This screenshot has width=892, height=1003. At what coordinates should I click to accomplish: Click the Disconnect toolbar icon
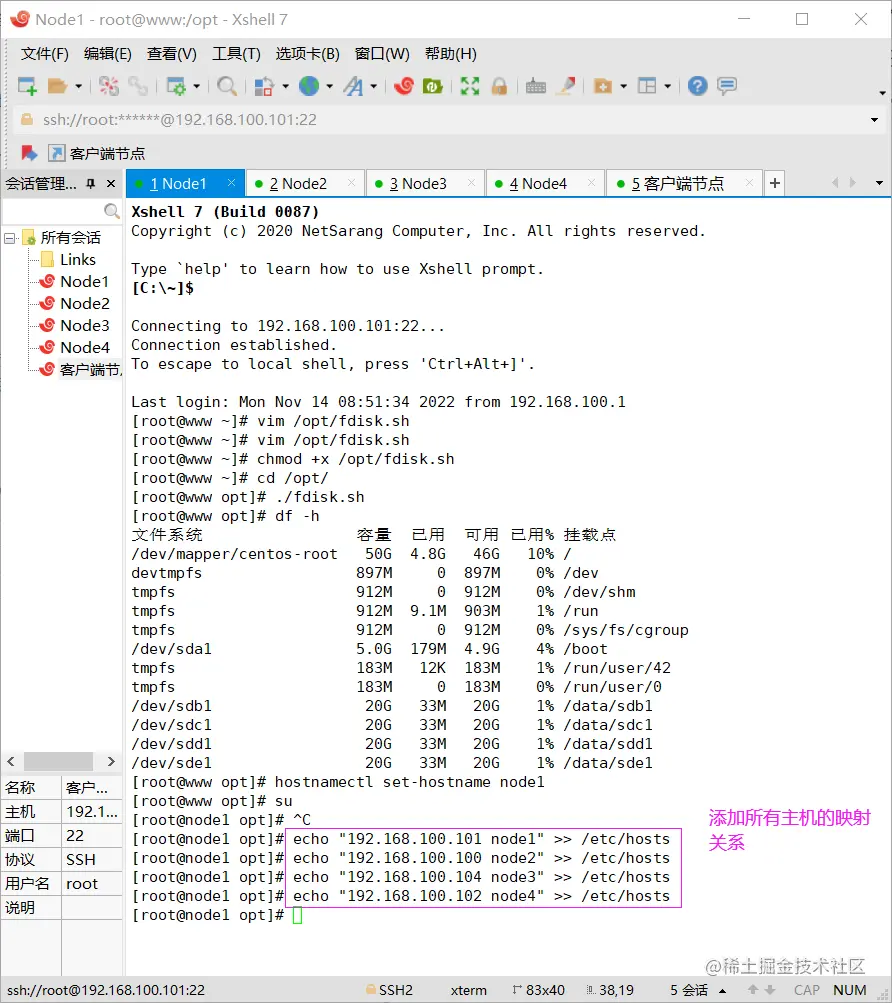coord(109,86)
